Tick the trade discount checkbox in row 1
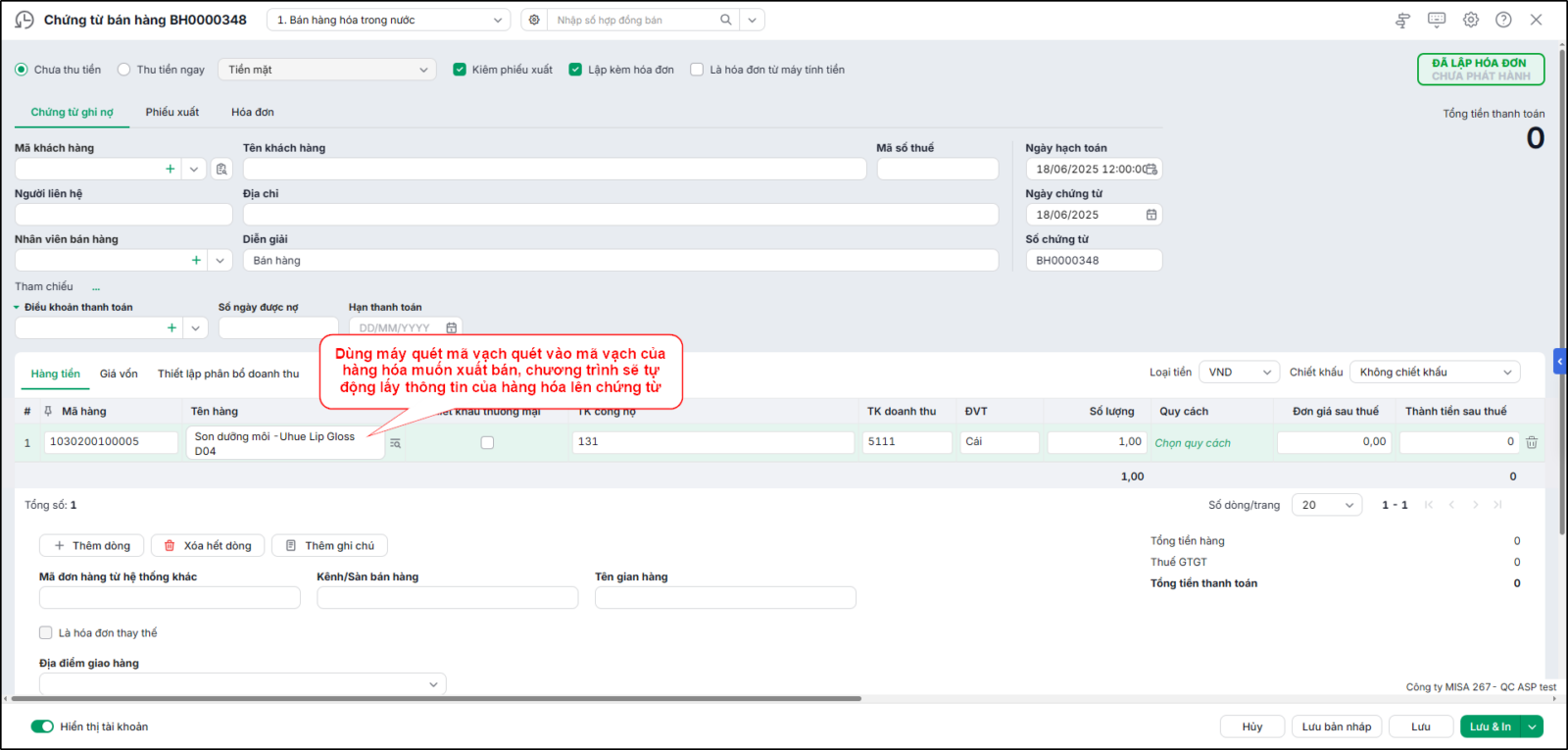This screenshot has height=750, width=1568. pyautogui.click(x=487, y=442)
